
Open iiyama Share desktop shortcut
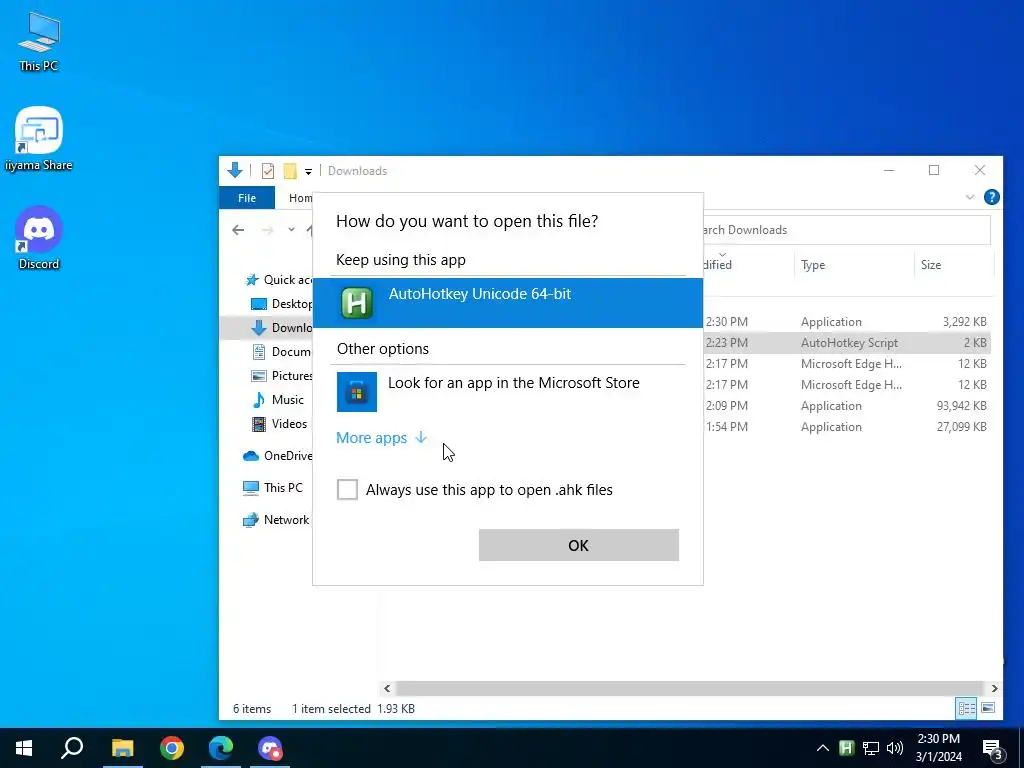coord(39,138)
